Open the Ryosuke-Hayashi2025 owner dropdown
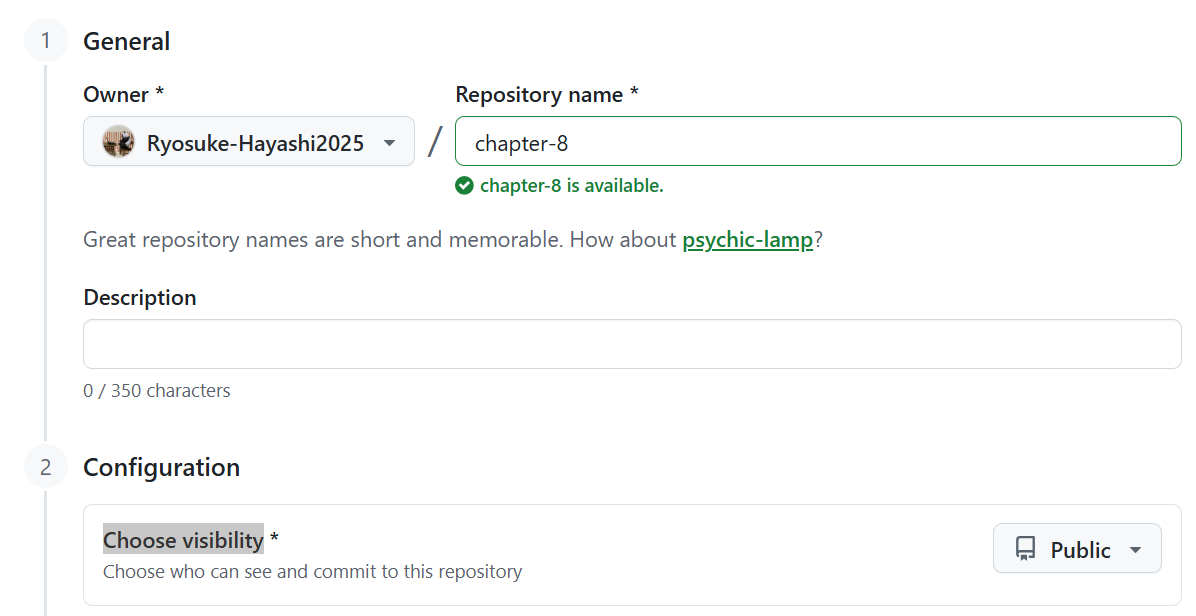Screen dimensions: 1196x616 click(249, 142)
